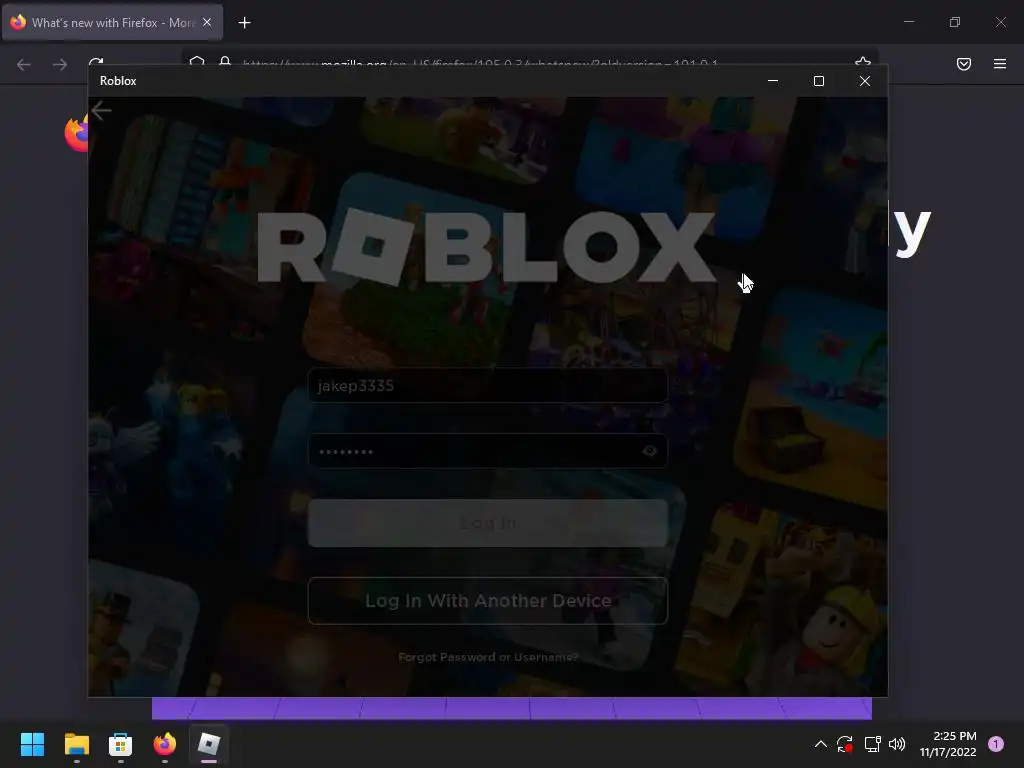Click the padlock site information icon
This screenshot has height=768, width=1024.
tap(225, 61)
